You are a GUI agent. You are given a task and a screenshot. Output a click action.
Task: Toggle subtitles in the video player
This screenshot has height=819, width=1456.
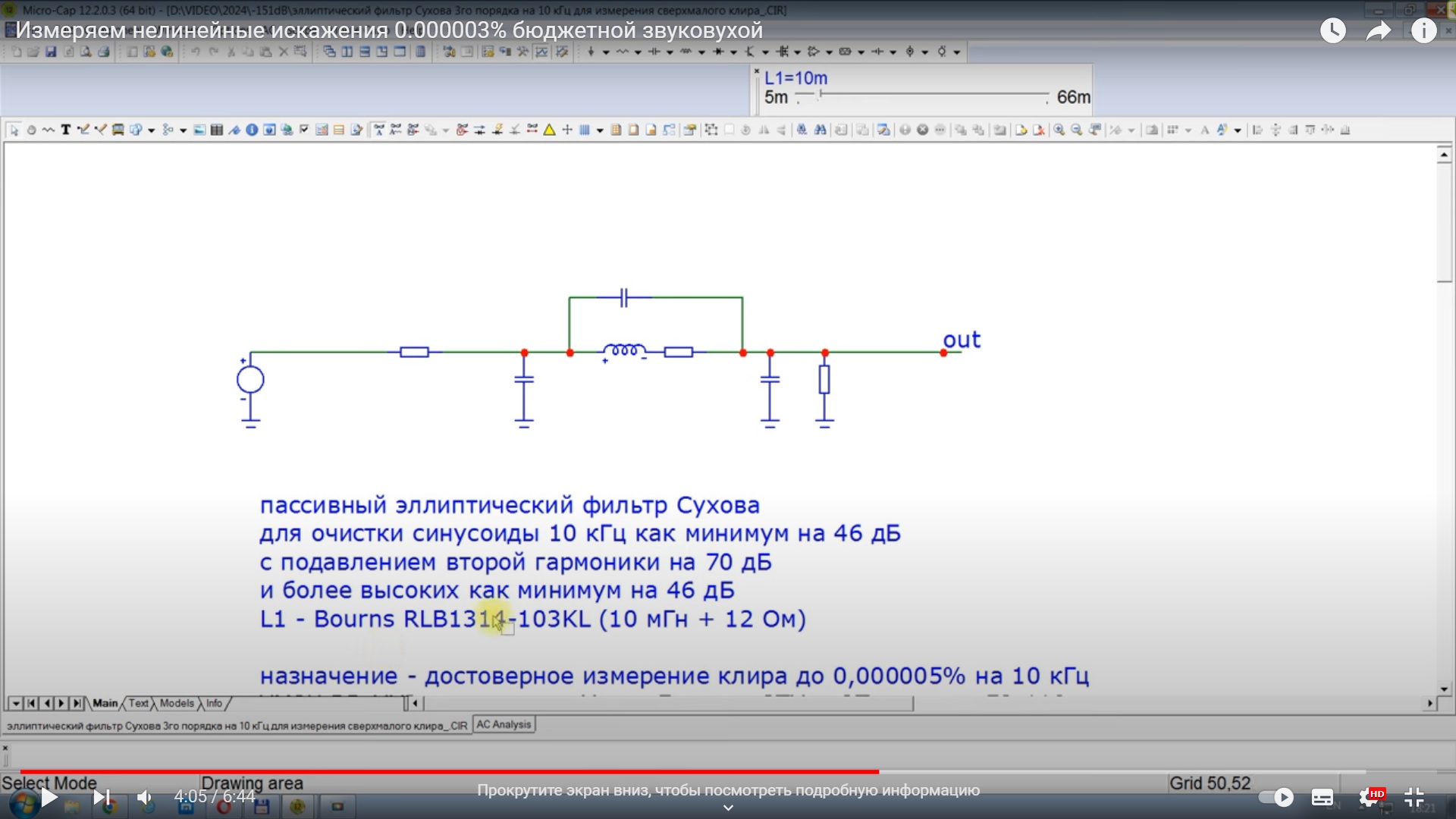(x=1323, y=797)
